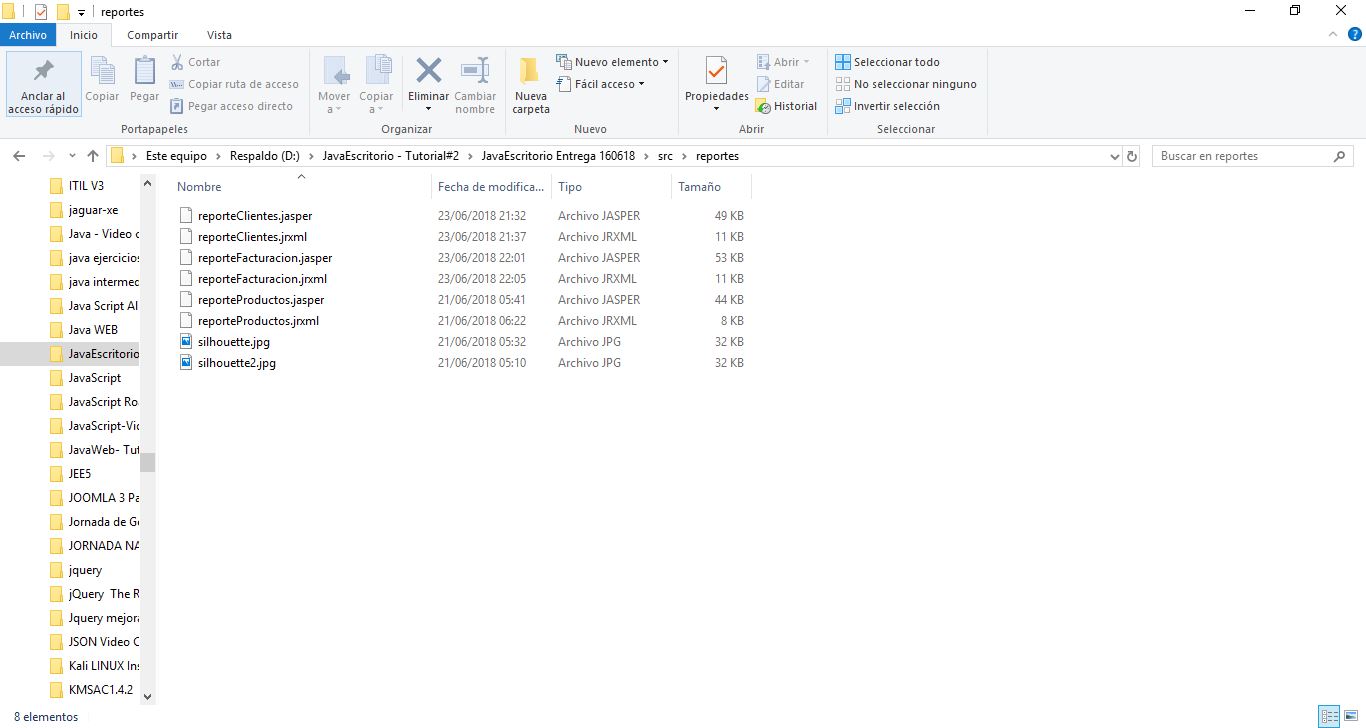The height and width of the screenshot is (728, 1366).
Task: Open jaguar-xe folder in sidebar
Action: (x=93, y=210)
